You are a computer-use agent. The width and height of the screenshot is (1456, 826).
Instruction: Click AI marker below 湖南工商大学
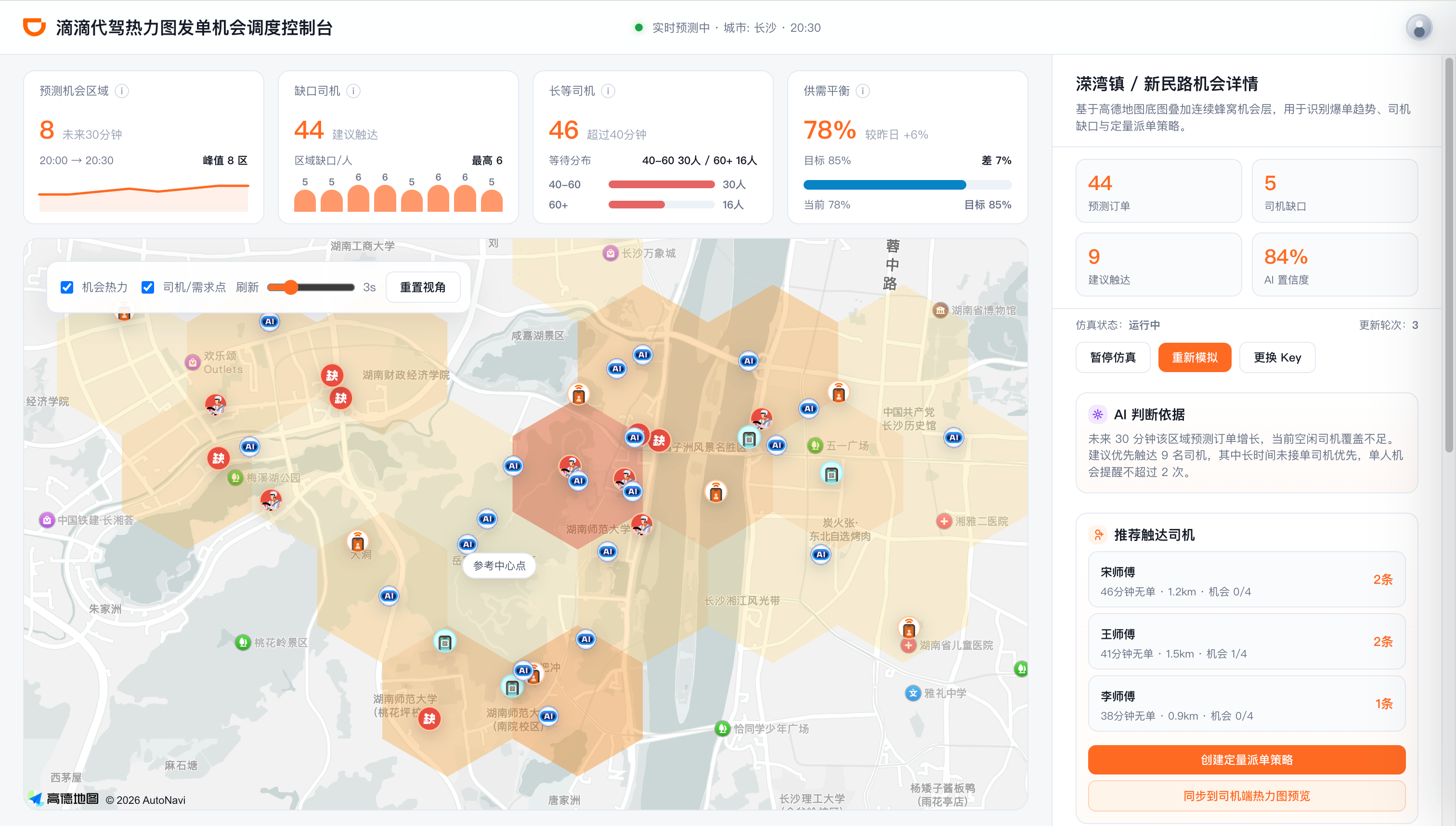click(x=270, y=321)
